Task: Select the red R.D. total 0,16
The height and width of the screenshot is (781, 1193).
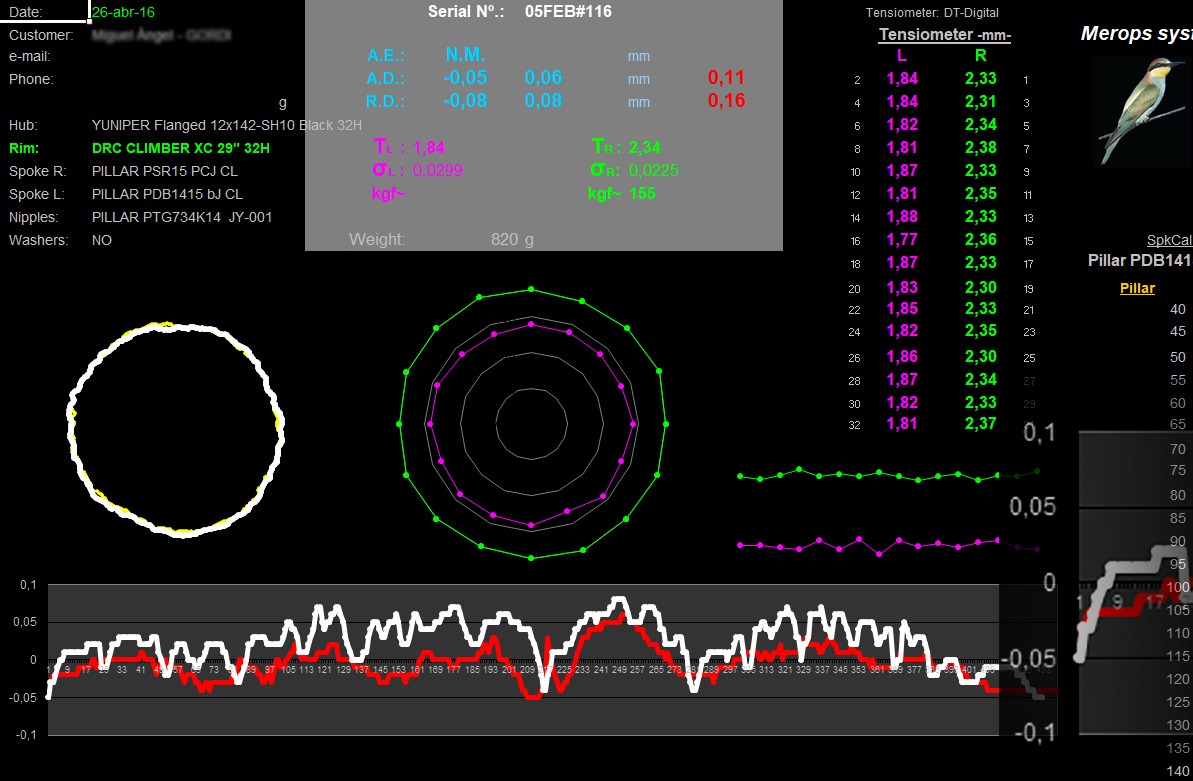Action: (x=726, y=101)
